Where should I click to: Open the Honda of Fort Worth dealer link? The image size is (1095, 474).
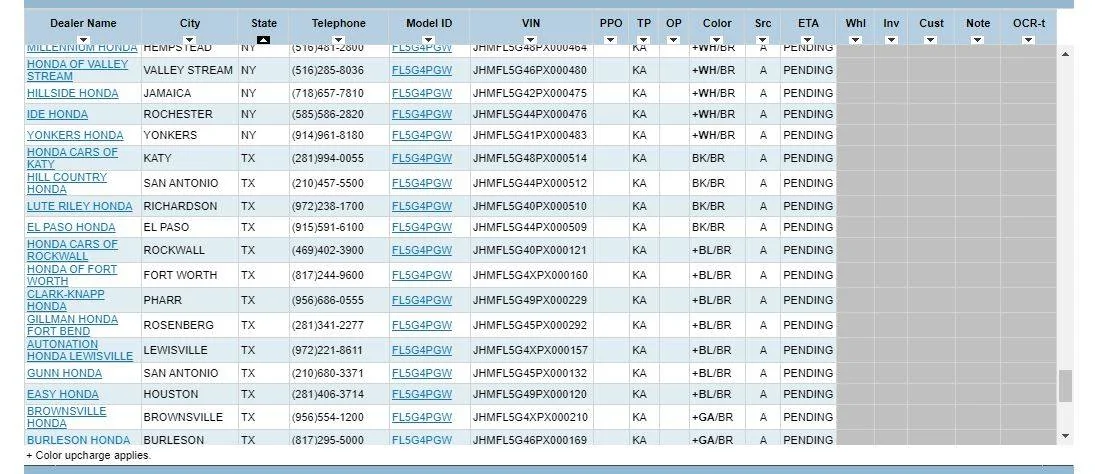click(72, 275)
